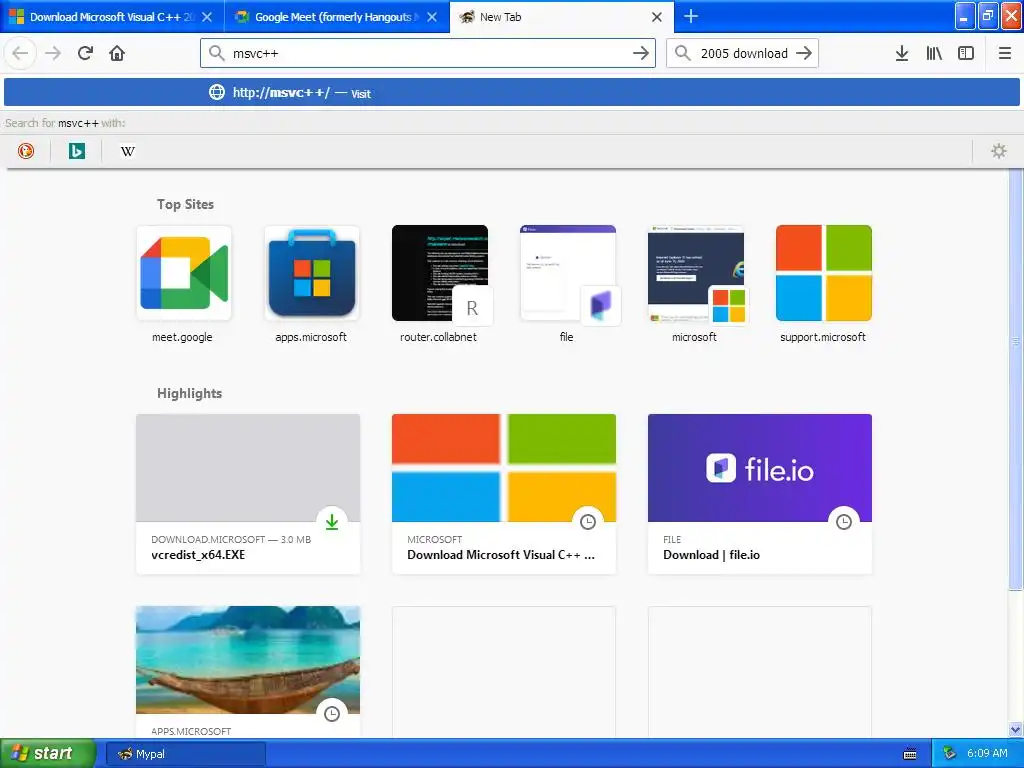Run the 2005 download search arrow
1024x768 pixels.
804,53
